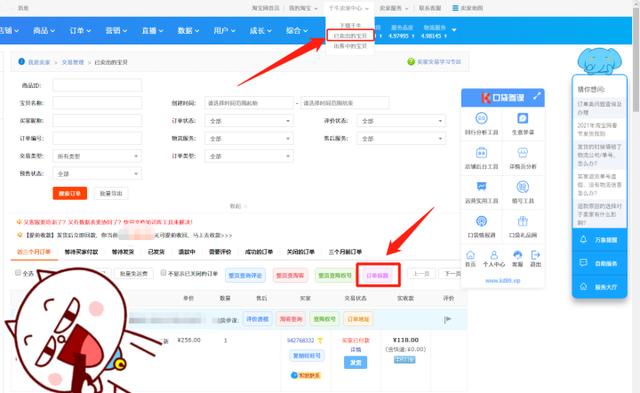Image resolution: width=640 pixels, height=393 pixels.
Task: Open 个人中心 person icon
Action: (494, 255)
